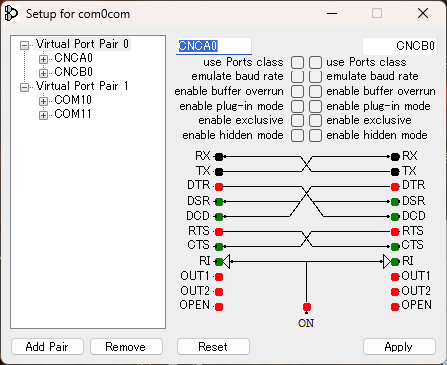Viewport: 447px width, 365px height.
Task: Check enable buffer overrun for left port
Action: tap(297, 91)
